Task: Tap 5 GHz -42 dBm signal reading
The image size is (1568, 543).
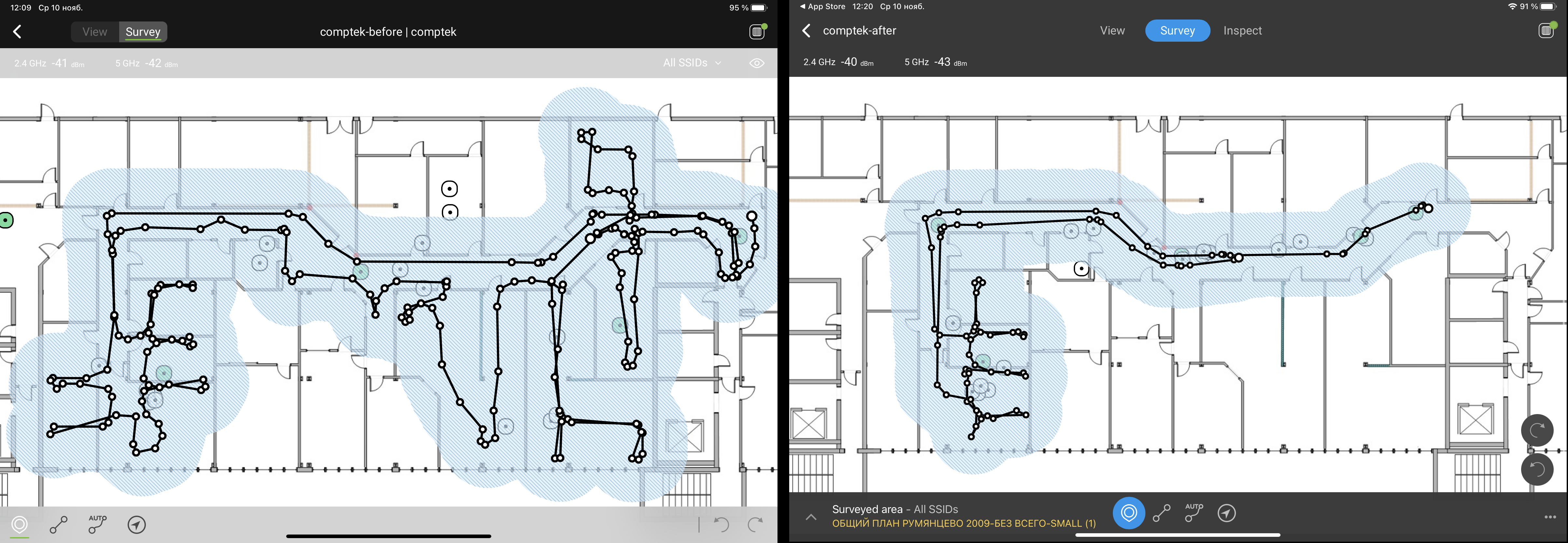Action: 146,63
